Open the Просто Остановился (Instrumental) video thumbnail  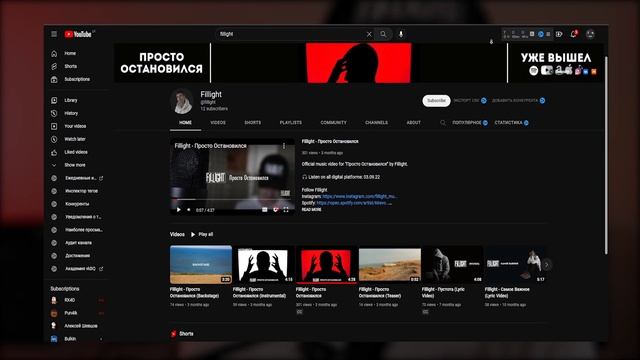tap(264, 264)
